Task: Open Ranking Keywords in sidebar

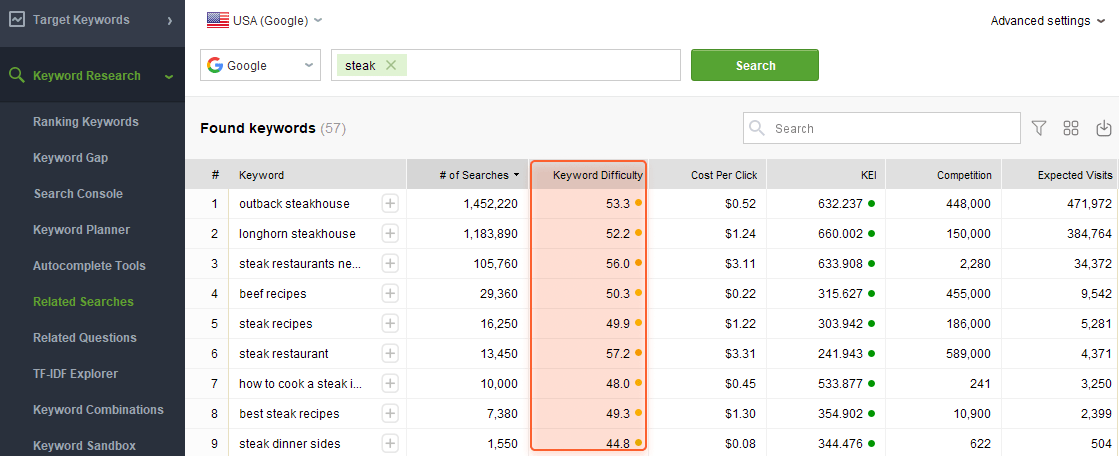Action: 86,122
